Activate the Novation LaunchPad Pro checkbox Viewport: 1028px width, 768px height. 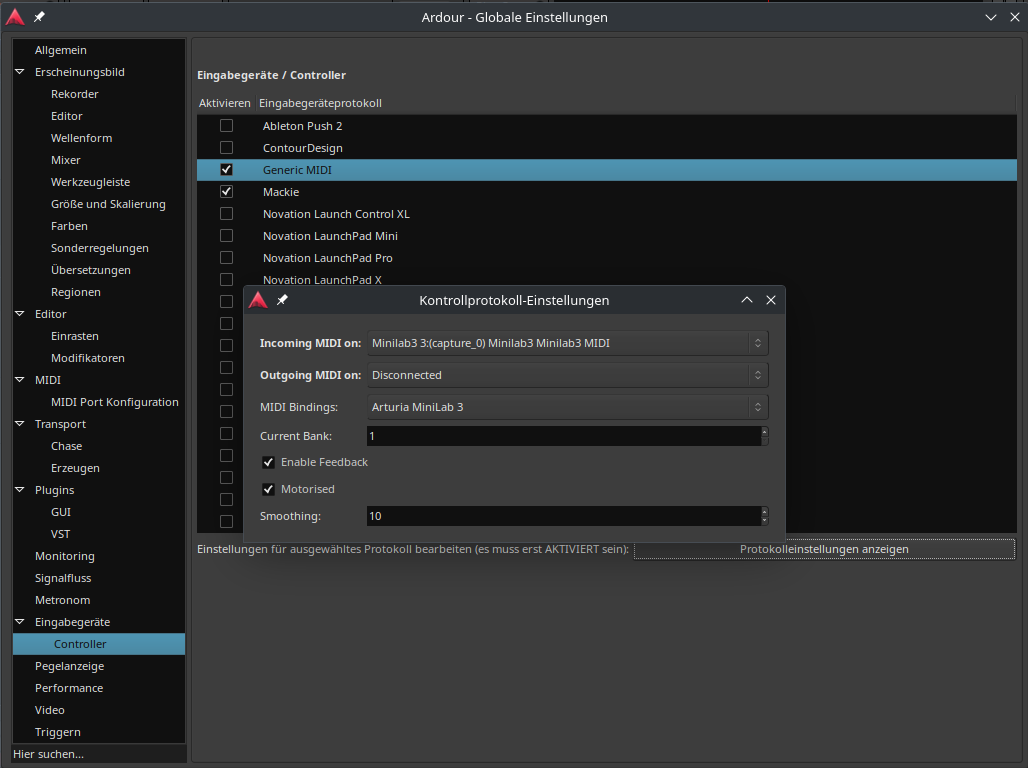(x=226, y=258)
